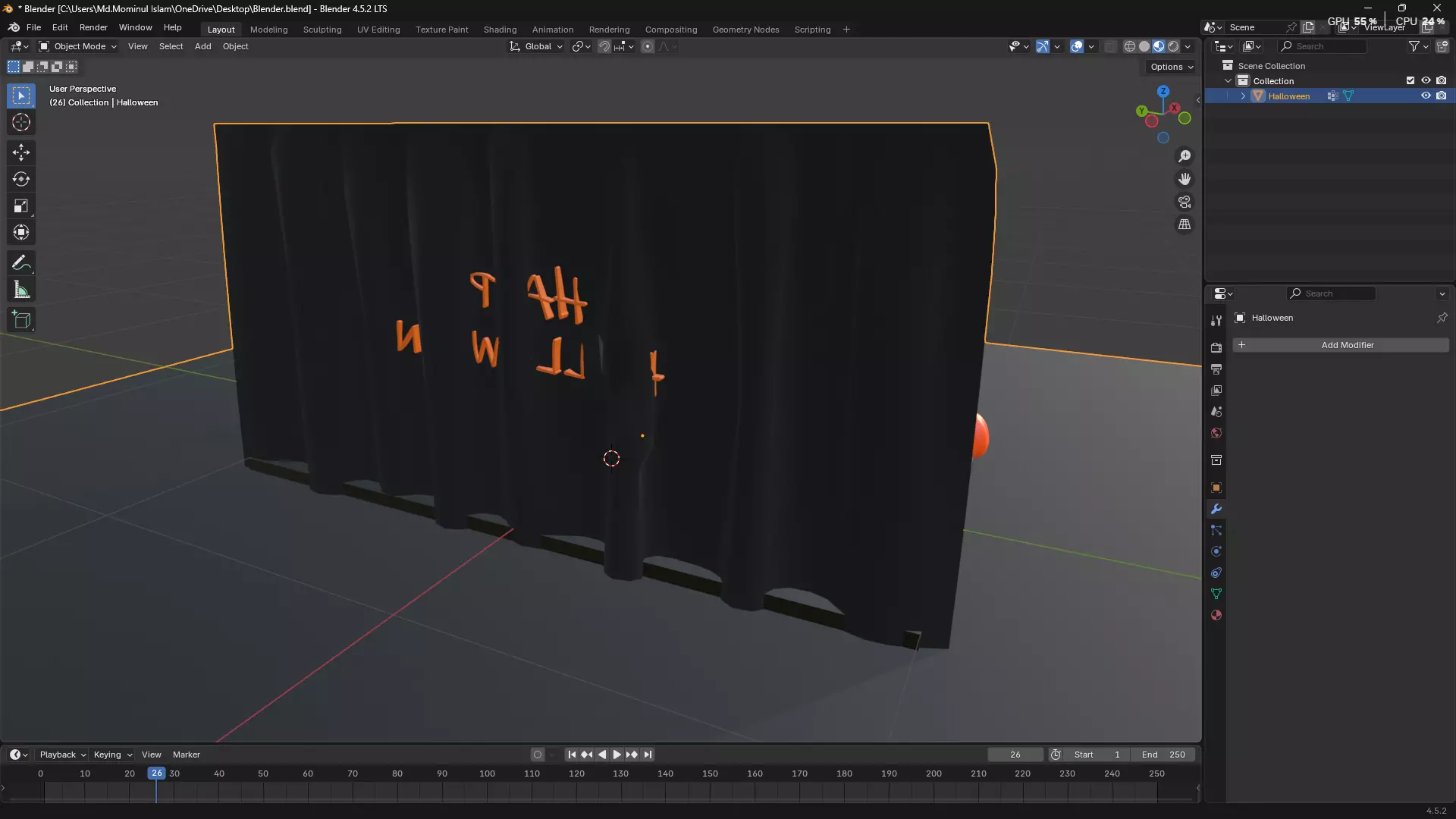The height and width of the screenshot is (819, 1456).
Task: Switch perspective/orthographic grid icon
Action: coord(1185,224)
